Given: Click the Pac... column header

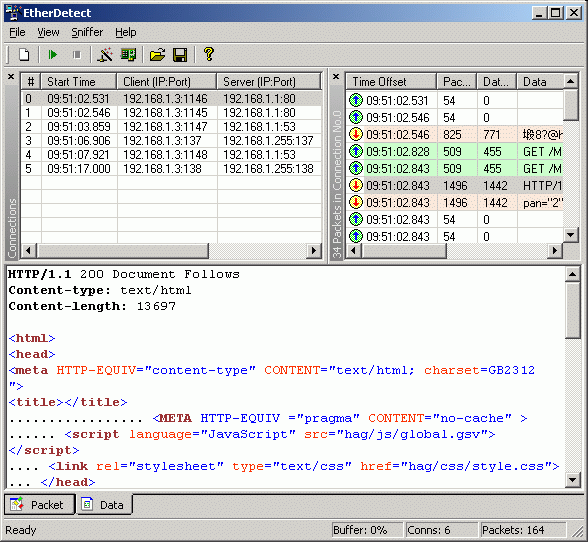Looking at the screenshot, I should pos(457,81).
